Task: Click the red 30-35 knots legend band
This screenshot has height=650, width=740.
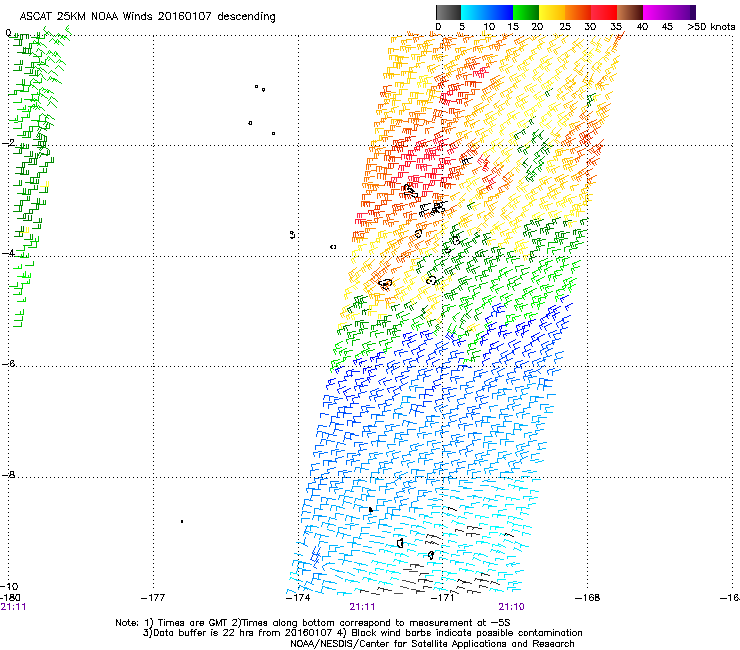Action: point(604,12)
